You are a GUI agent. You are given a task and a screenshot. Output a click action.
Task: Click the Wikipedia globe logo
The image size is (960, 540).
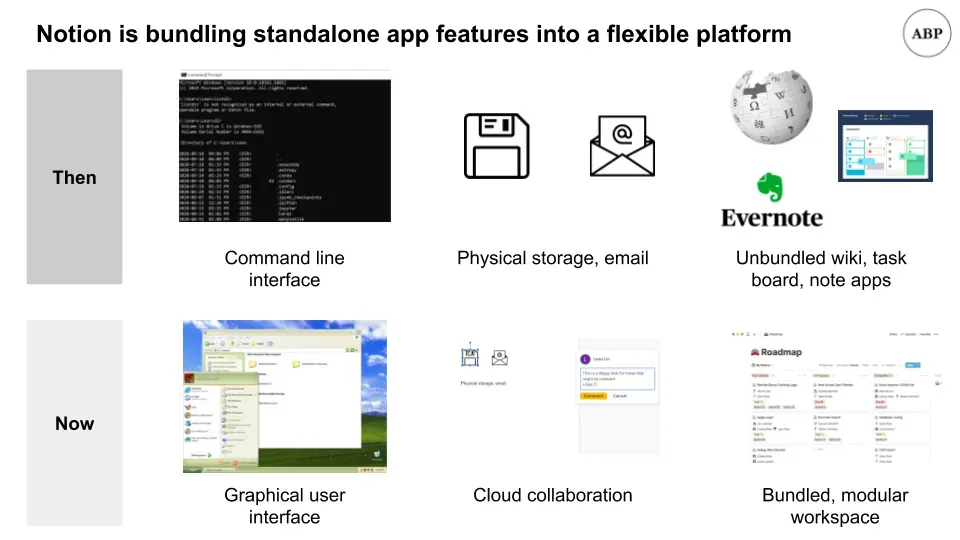pyautogui.click(x=767, y=107)
